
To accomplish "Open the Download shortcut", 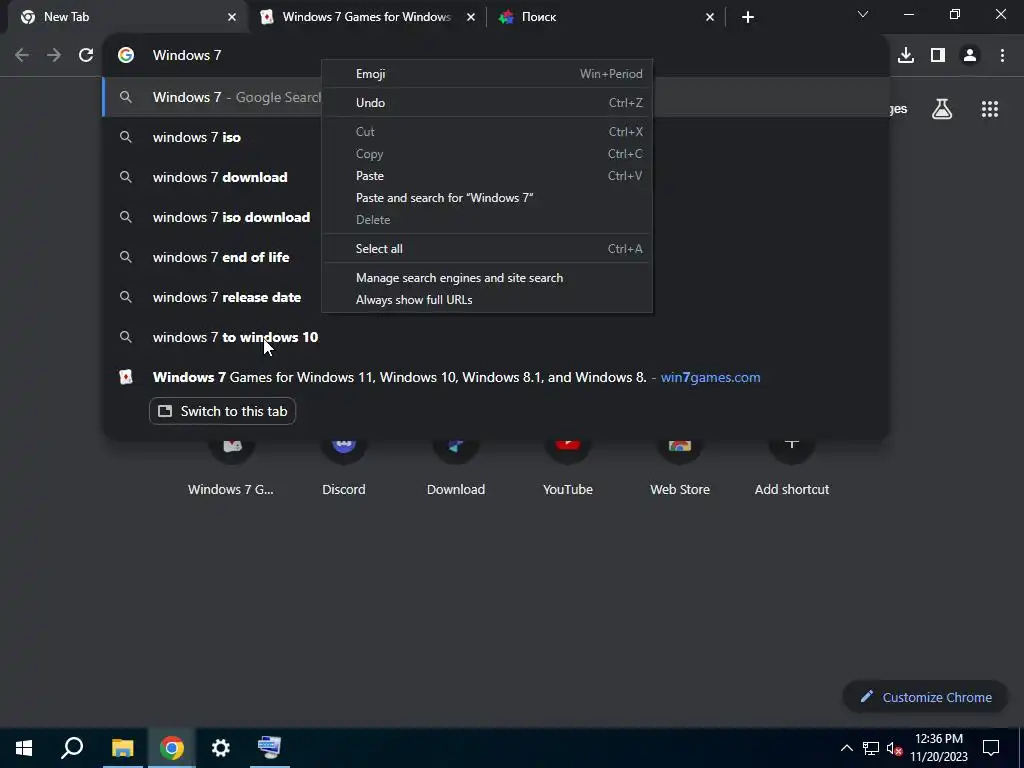I will pos(456,467).
